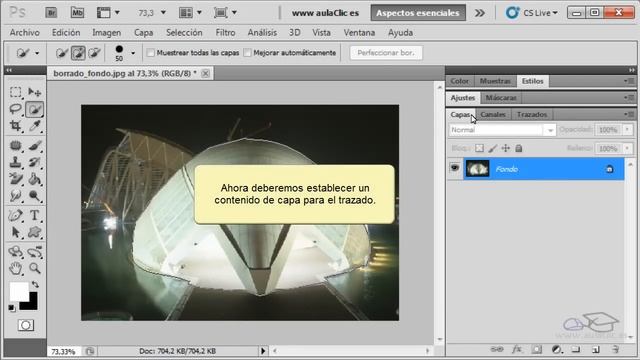This screenshot has height=360, width=640.
Task: Open the Opacidad slider dropdown arrow
Action: pyautogui.click(x=627, y=130)
